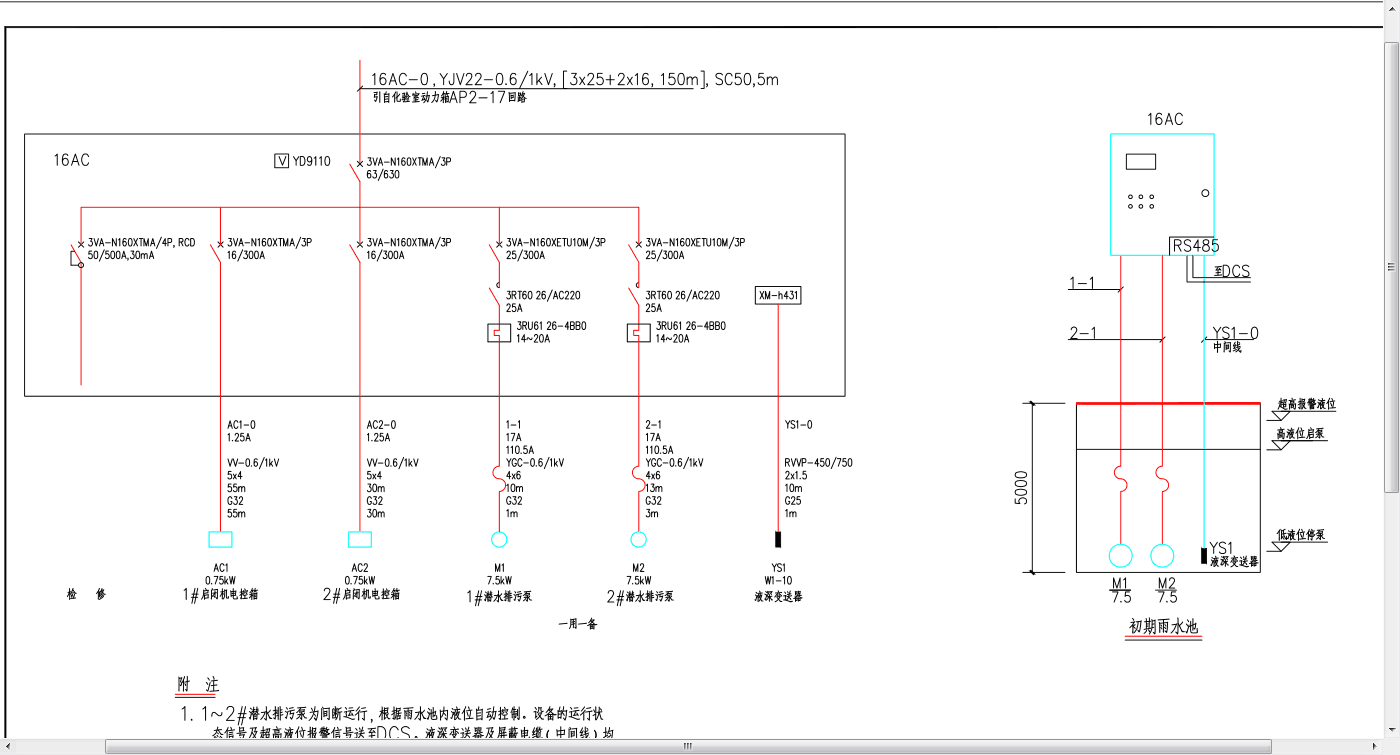Click the horizontal scrollbar right arrow
This screenshot has height=755, width=1400.
(1377, 747)
